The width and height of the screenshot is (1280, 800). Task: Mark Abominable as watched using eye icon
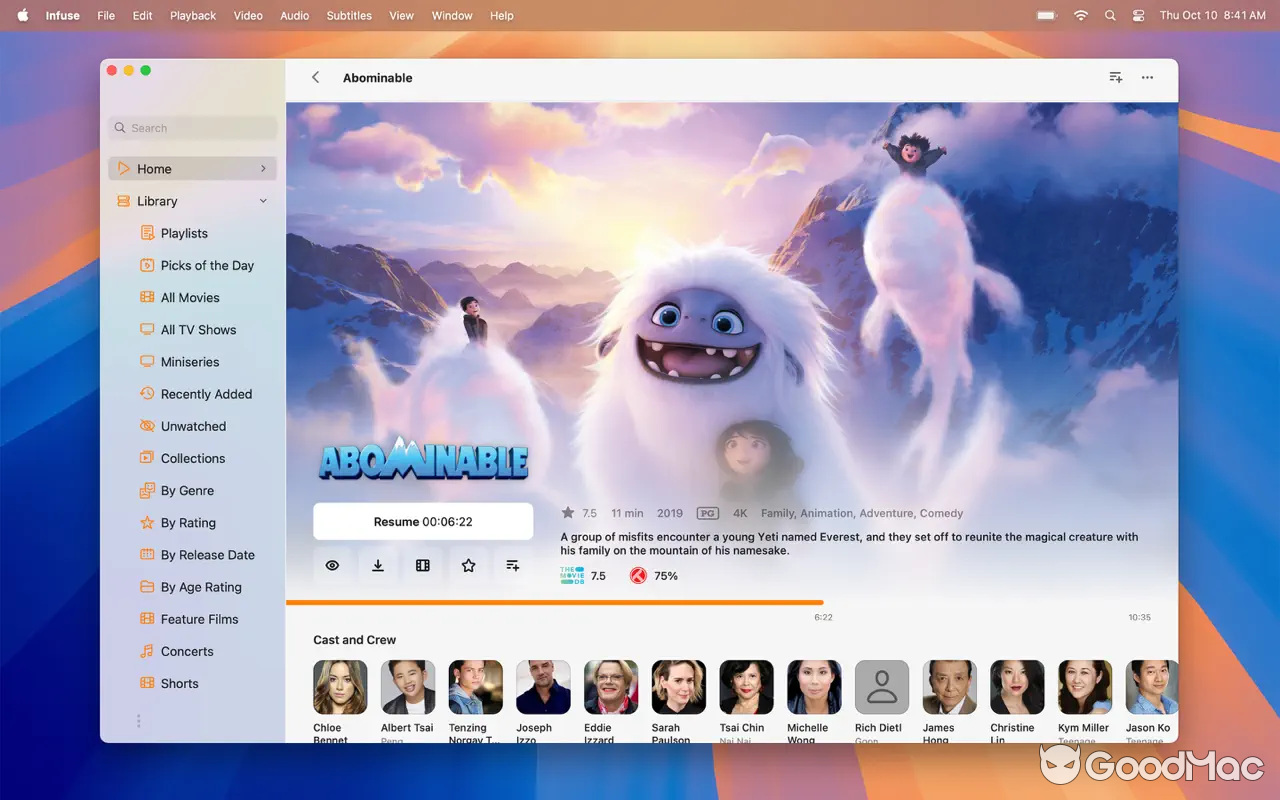click(x=332, y=565)
